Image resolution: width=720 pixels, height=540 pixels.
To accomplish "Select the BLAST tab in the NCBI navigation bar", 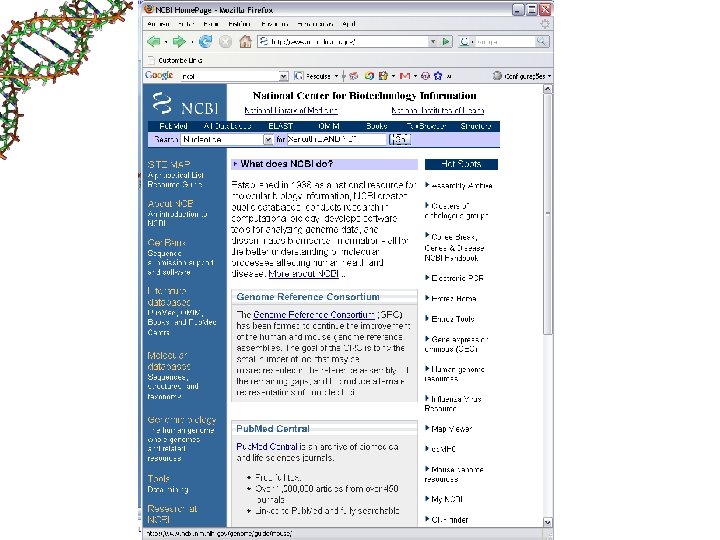I will (x=281, y=126).
